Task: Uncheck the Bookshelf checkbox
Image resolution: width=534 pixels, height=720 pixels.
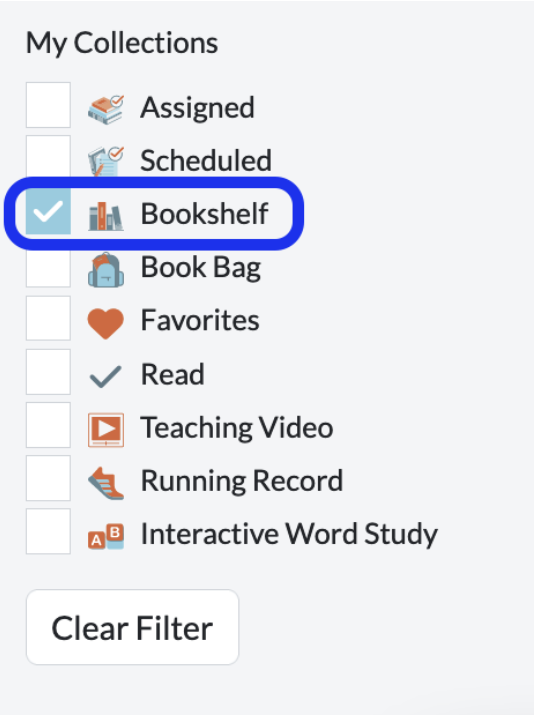Action: coord(48,212)
